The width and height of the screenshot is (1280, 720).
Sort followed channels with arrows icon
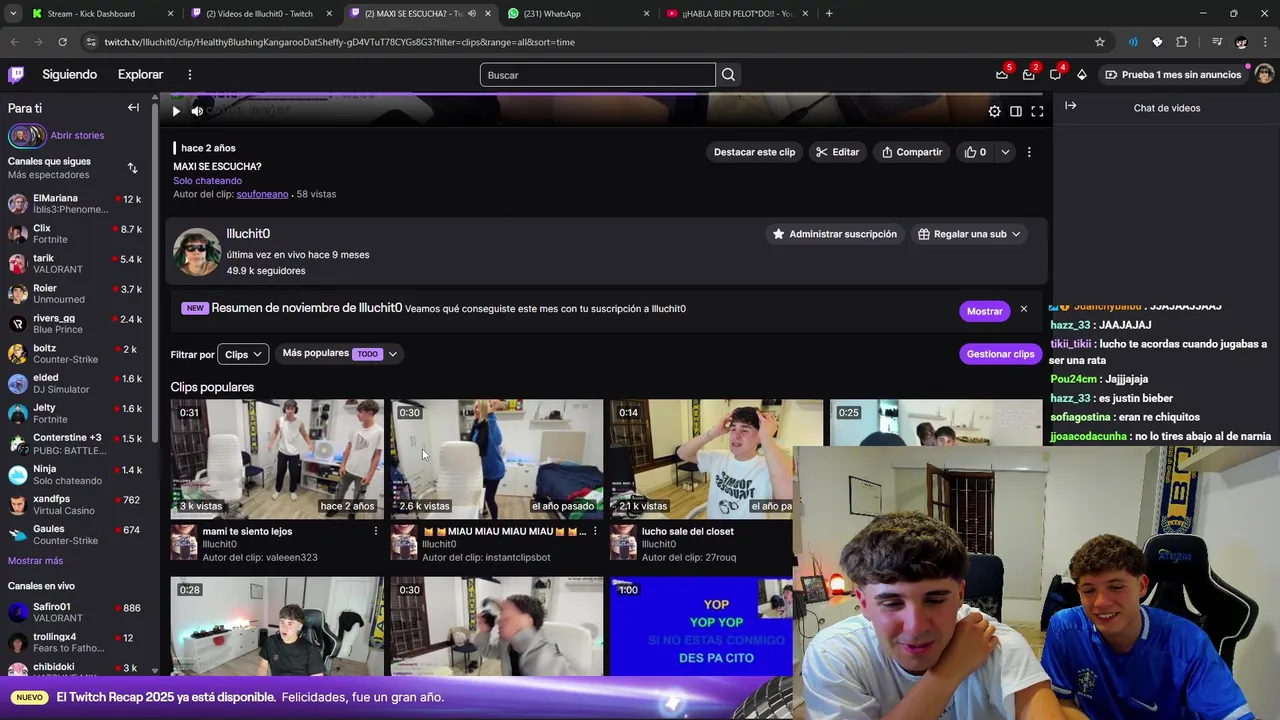132,168
